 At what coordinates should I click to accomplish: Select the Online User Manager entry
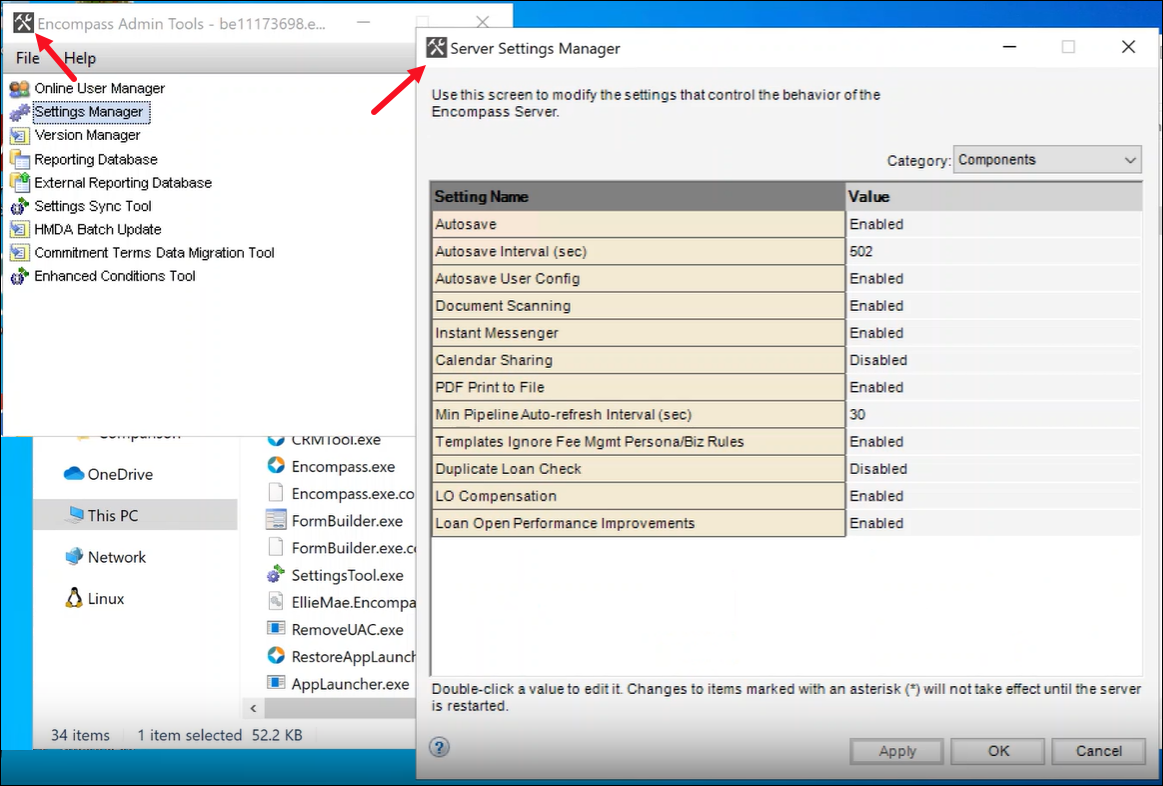pos(99,88)
